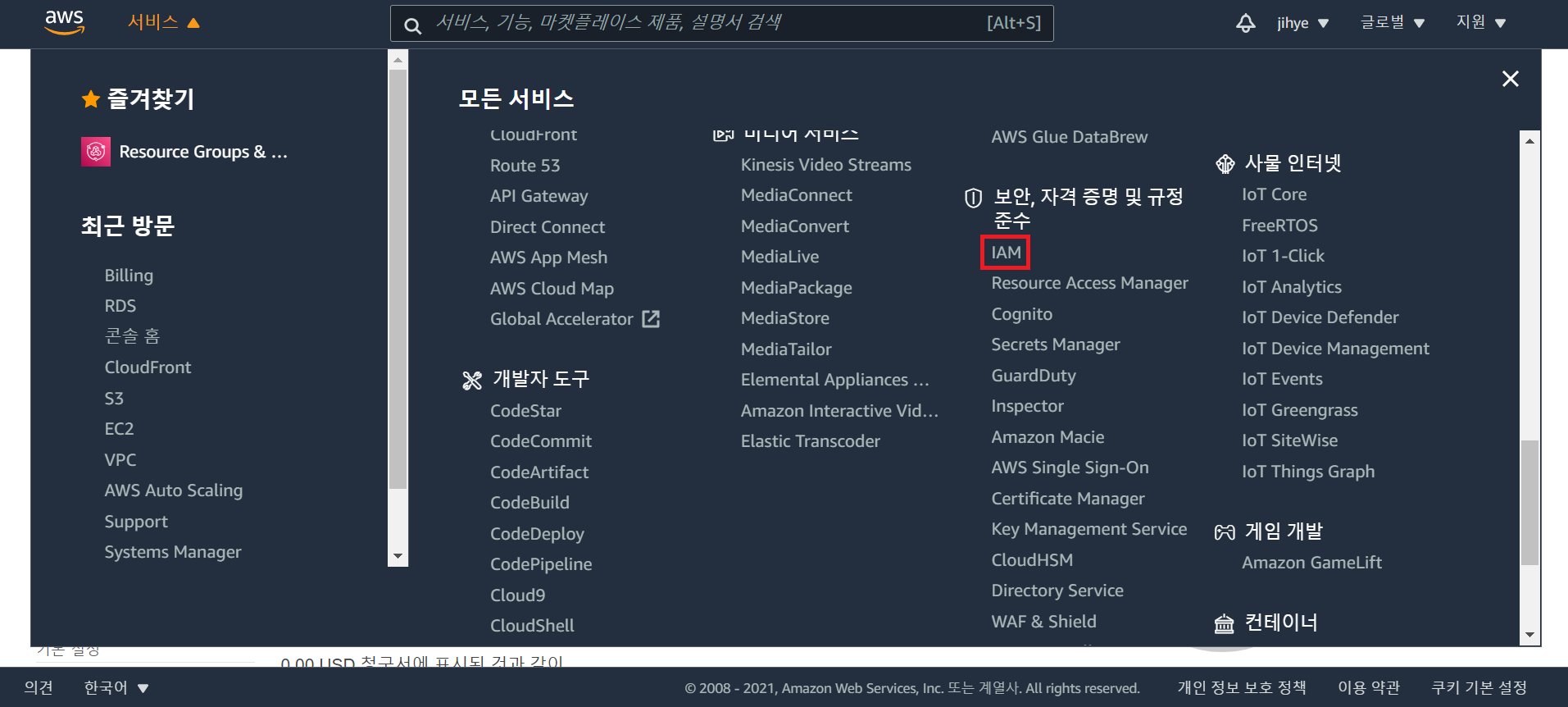
Task: Click the search magnifier icon
Action: tap(413, 25)
